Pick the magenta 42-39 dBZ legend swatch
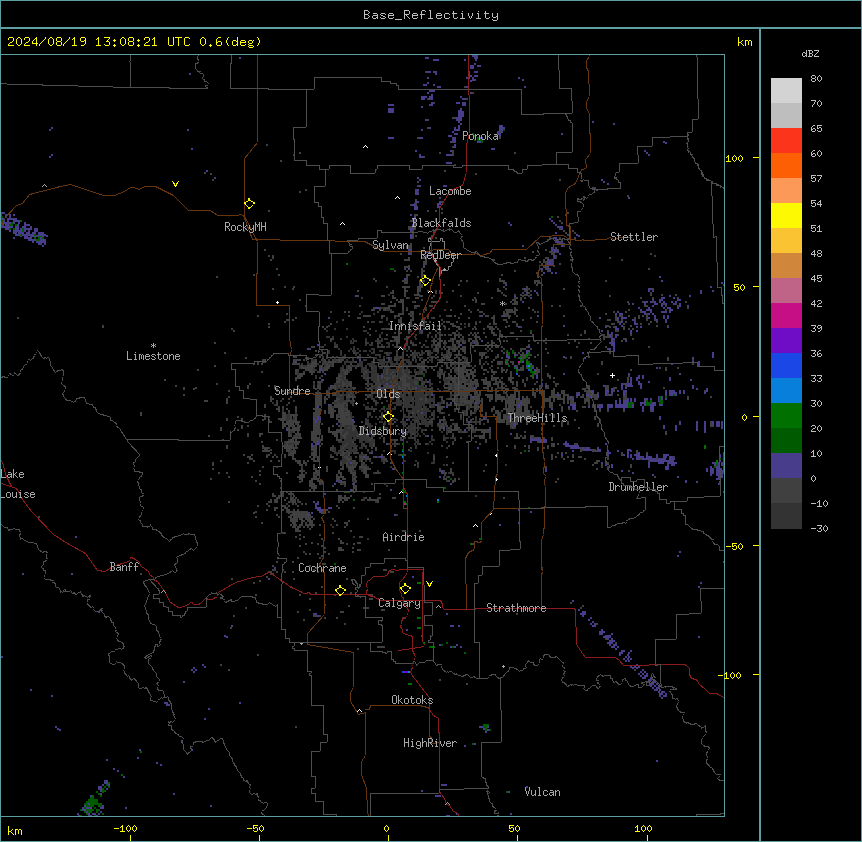862x842 pixels. 786,315
